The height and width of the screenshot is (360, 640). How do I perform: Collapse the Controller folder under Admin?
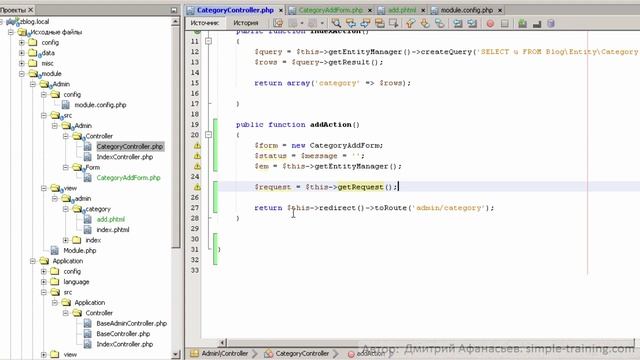pos(66,136)
